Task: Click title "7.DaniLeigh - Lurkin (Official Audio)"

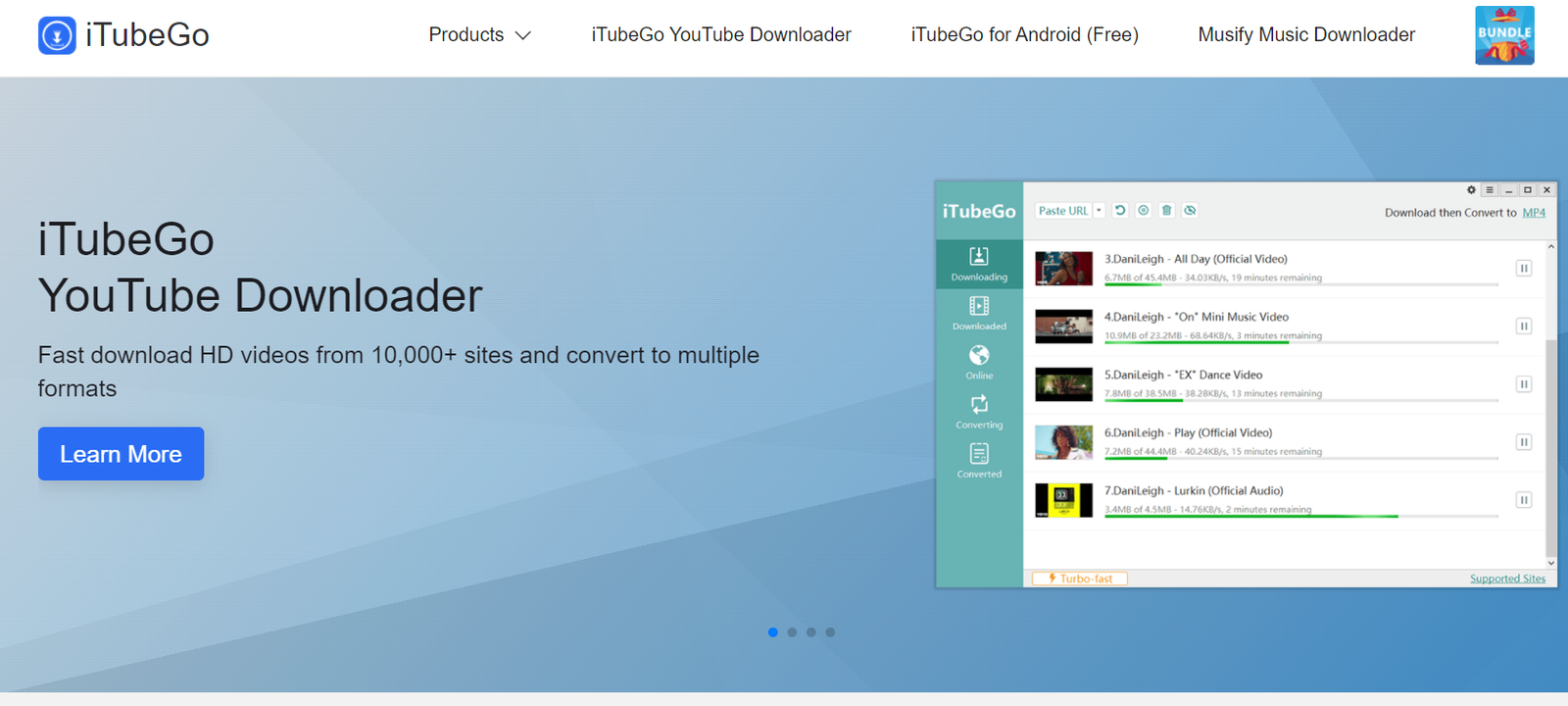Action: (x=1194, y=490)
